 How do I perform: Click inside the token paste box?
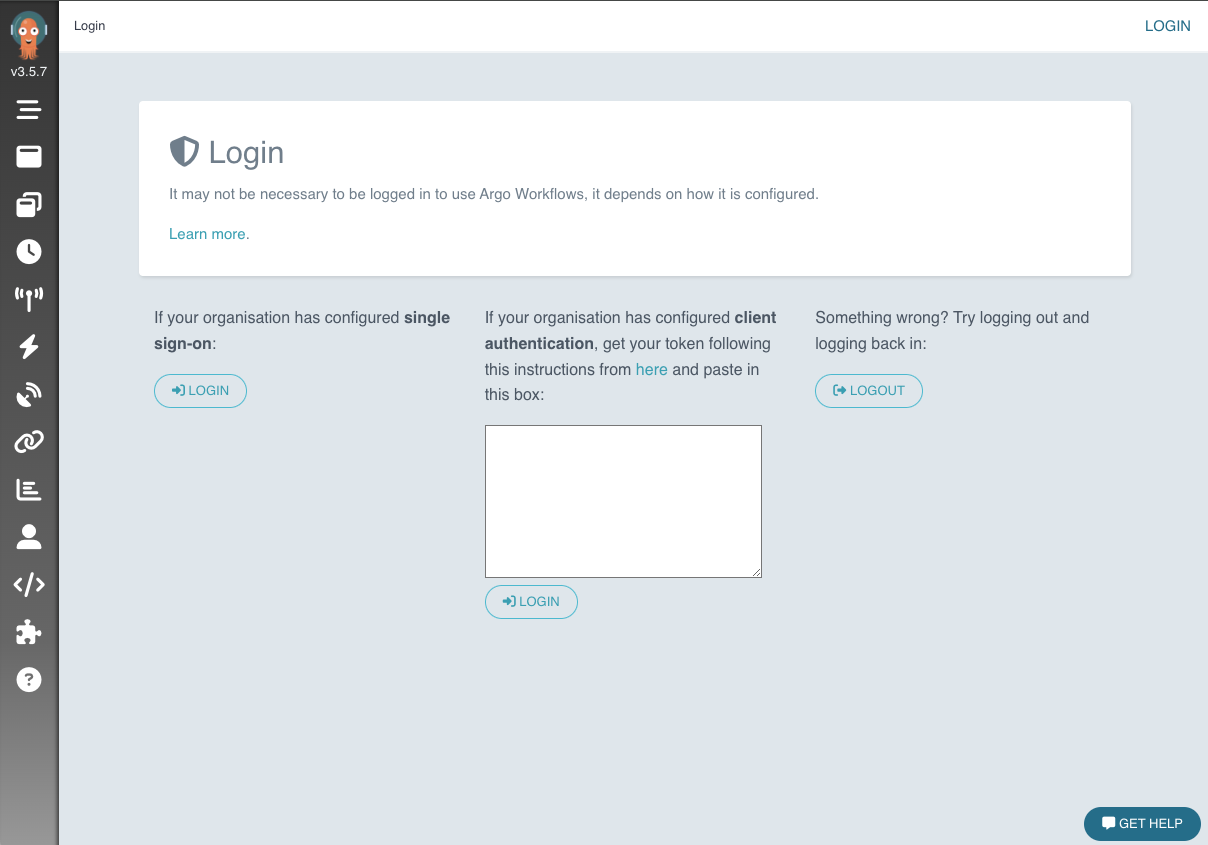click(622, 500)
